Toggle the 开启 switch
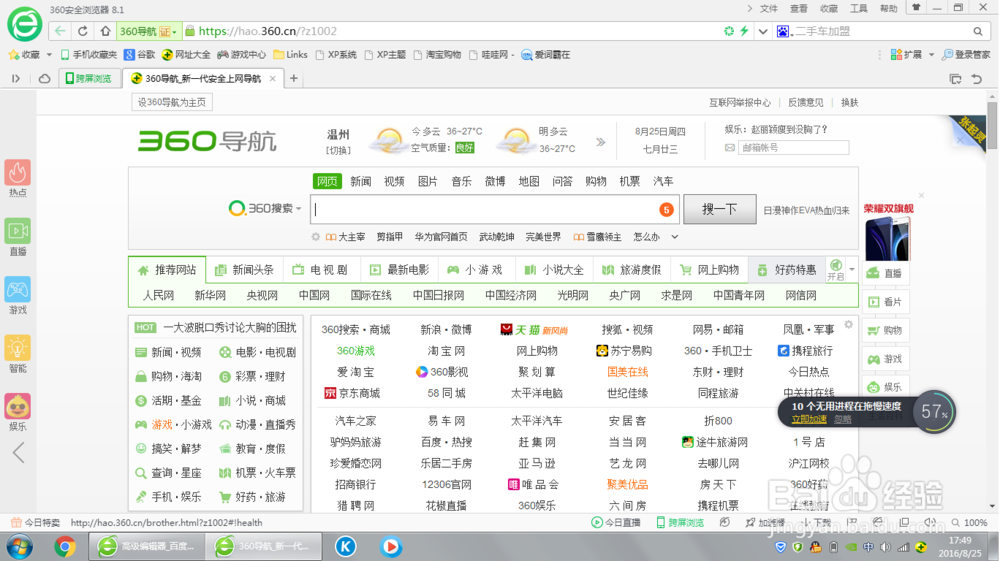Screen dimensions: 1000x561 pos(835,269)
